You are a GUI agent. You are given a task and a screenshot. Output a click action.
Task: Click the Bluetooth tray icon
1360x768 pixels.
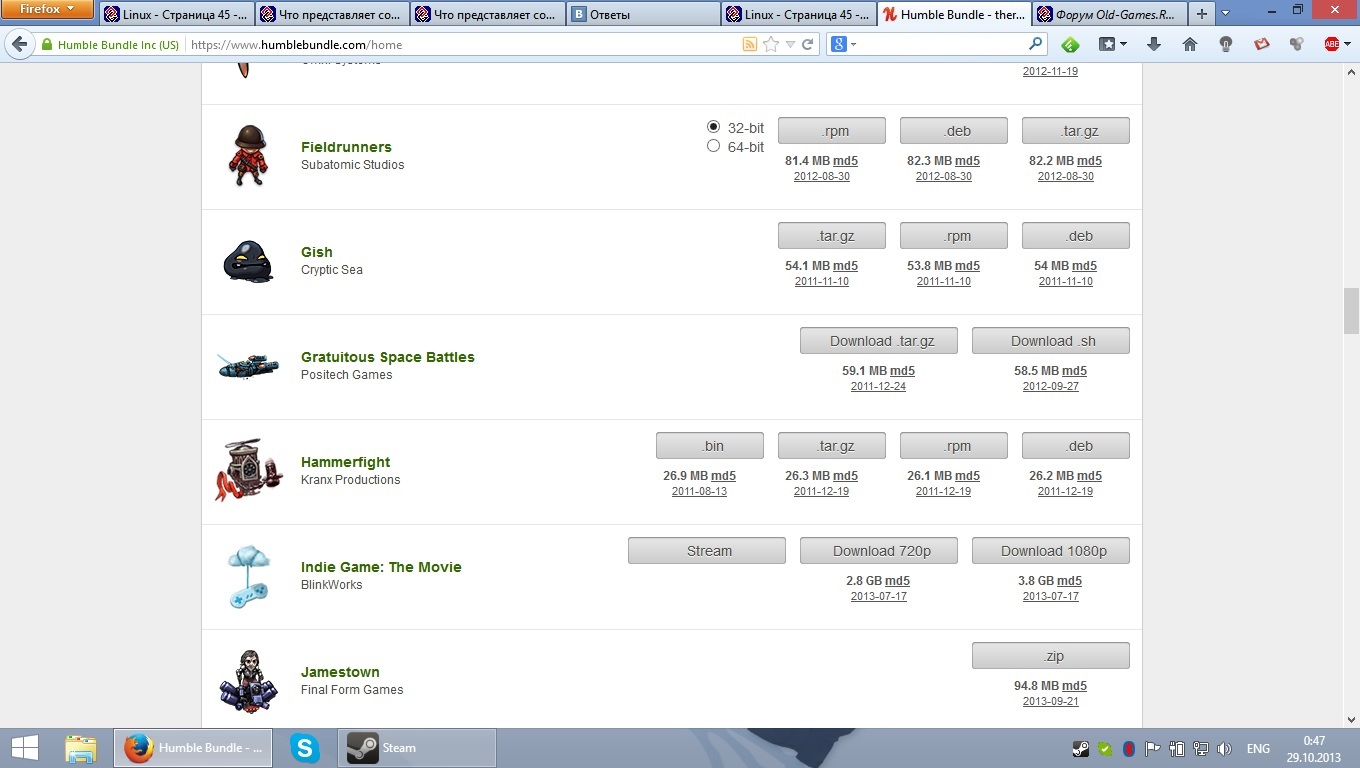(1129, 748)
